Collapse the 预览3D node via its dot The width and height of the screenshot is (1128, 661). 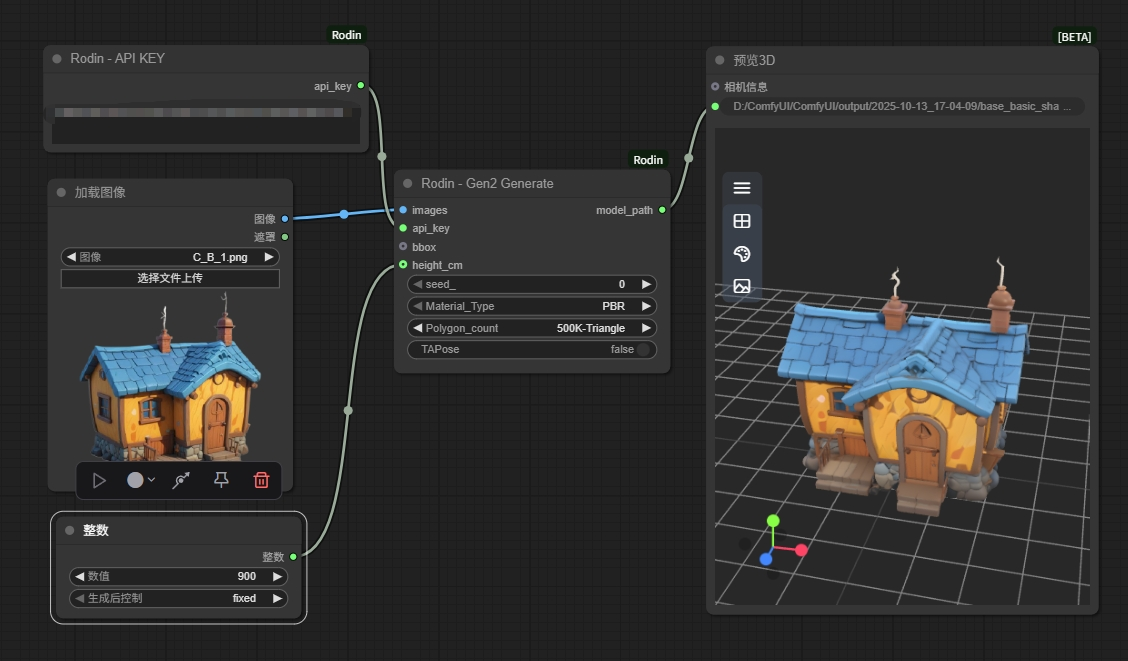tap(719, 60)
